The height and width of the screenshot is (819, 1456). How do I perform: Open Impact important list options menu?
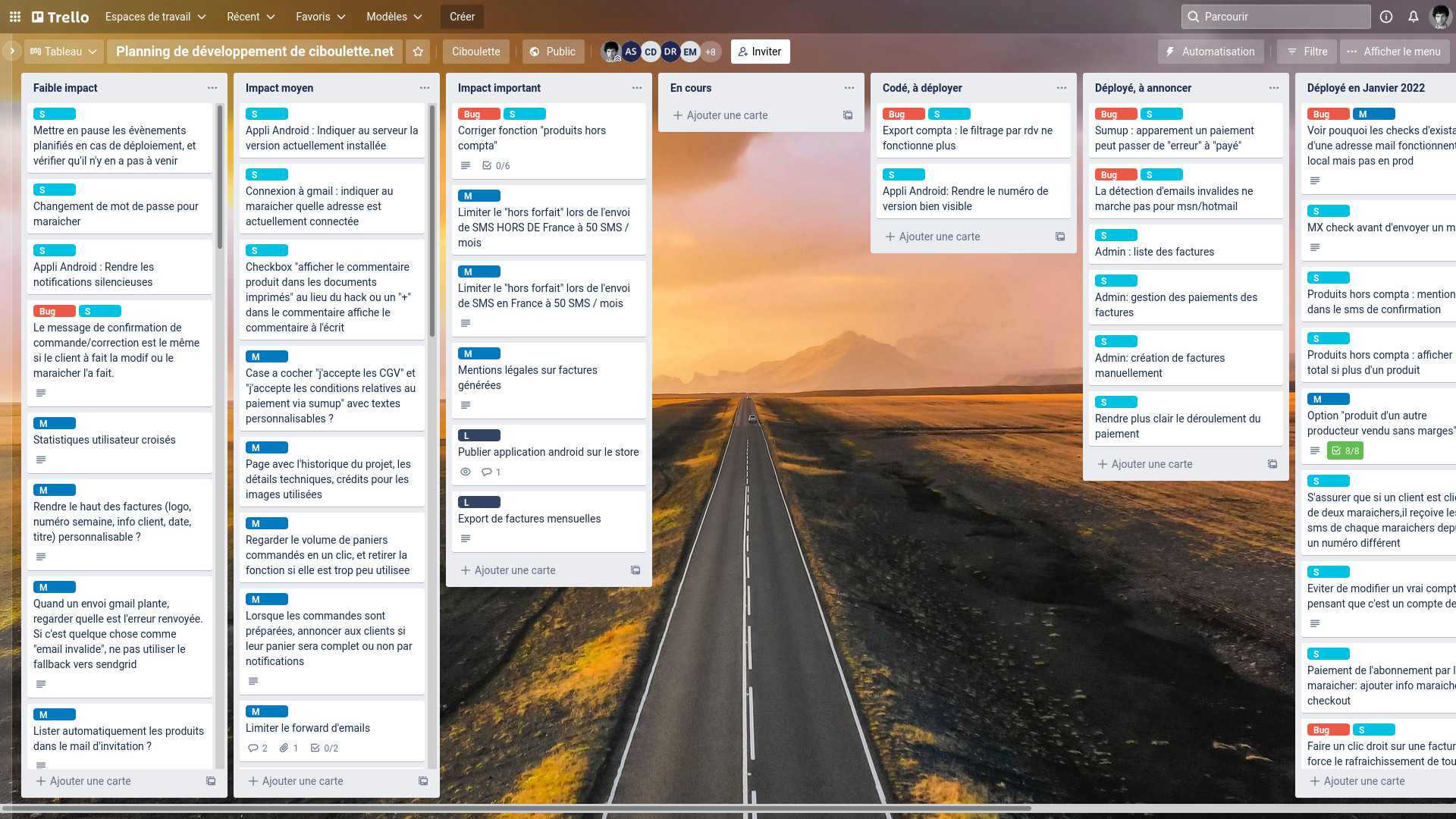636,88
